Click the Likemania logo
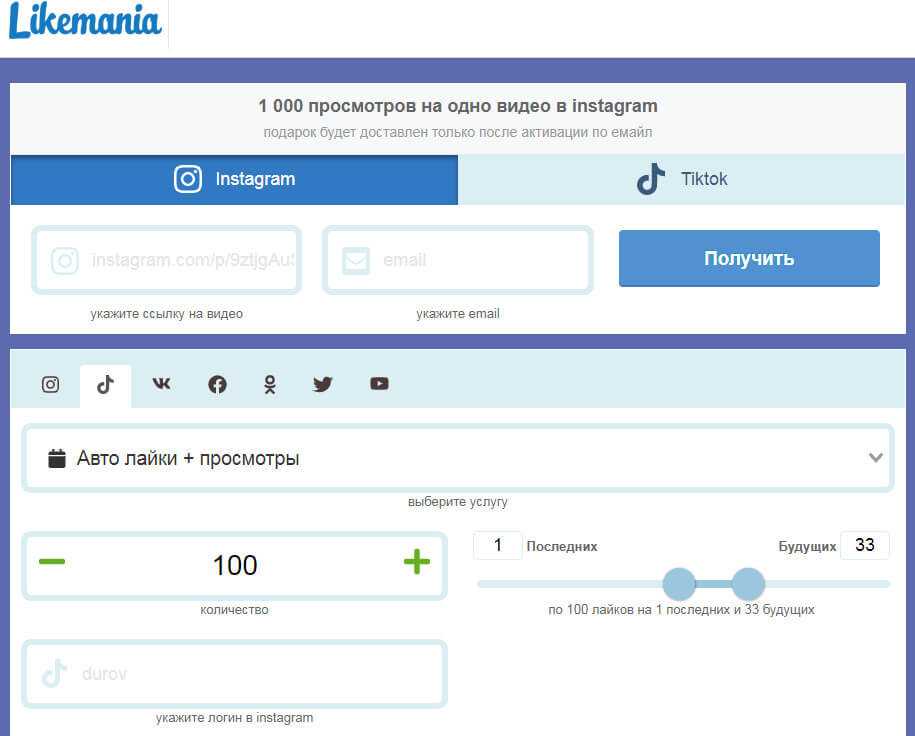 (x=85, y=22)
